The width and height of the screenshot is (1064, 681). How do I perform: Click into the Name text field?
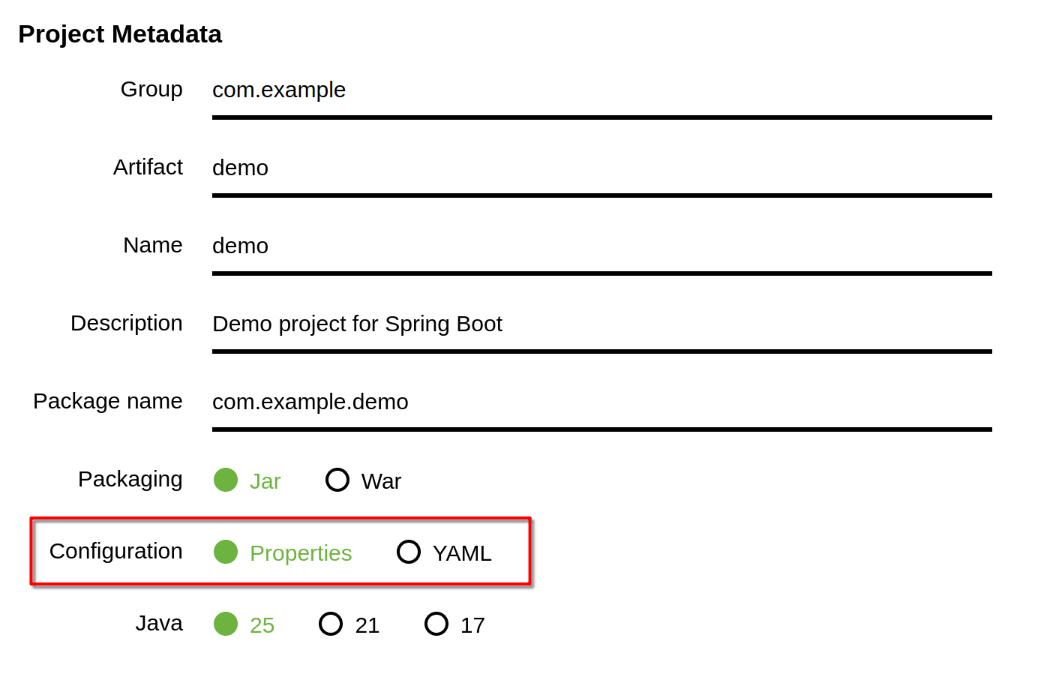pyautogui.click(x=600, y=247)
